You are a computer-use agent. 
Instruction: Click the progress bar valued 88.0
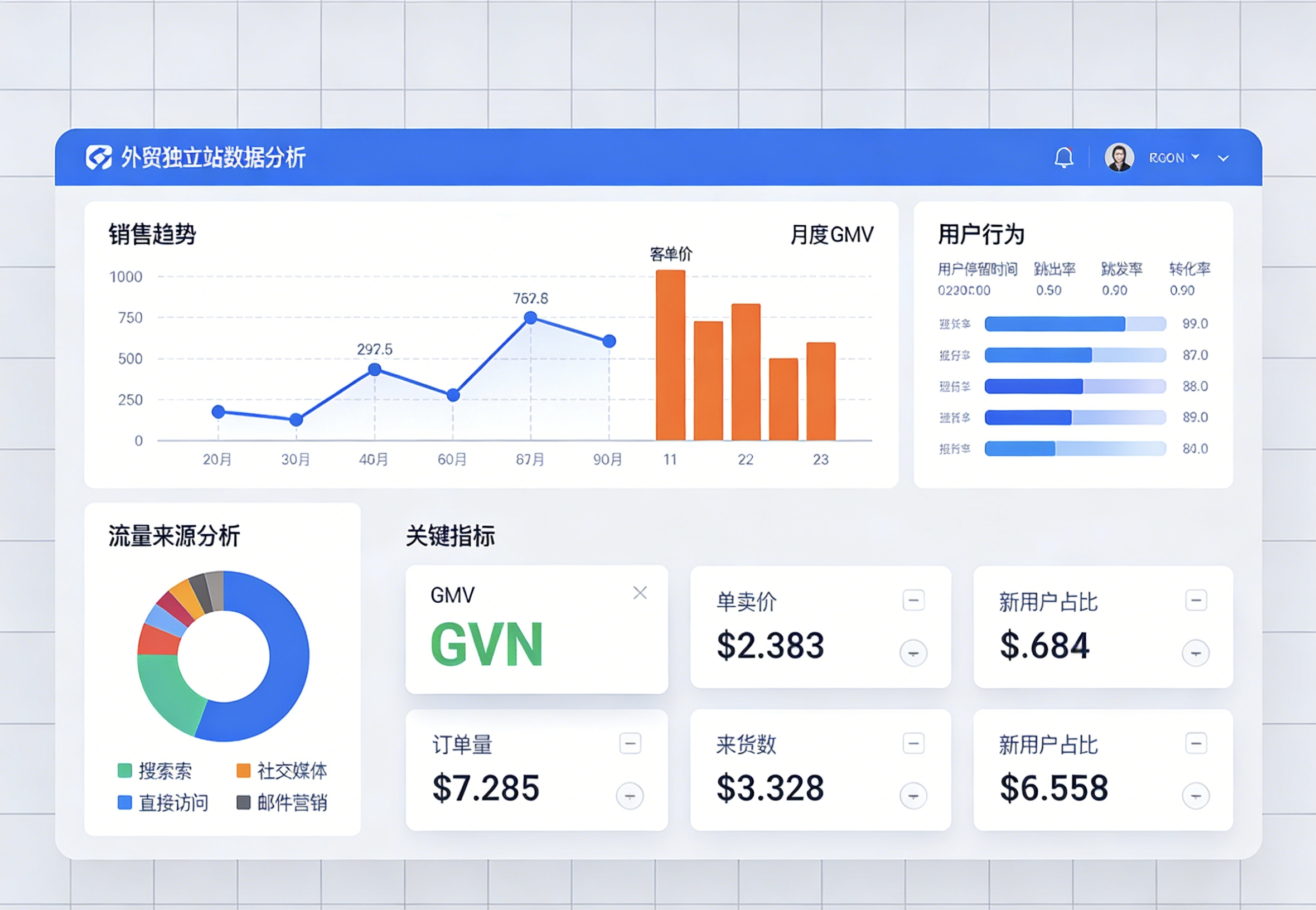[1075, 386]
